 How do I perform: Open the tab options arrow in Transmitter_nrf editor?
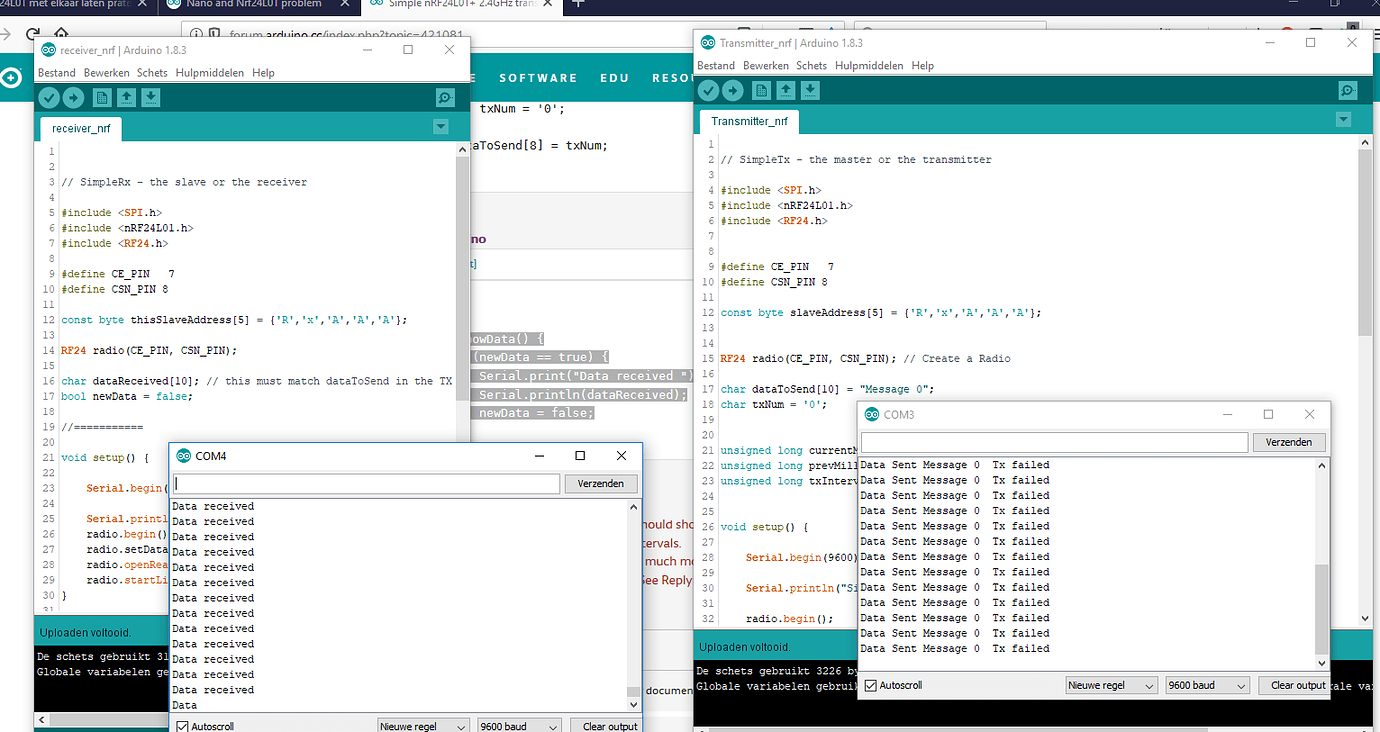tap(1343, 118)
